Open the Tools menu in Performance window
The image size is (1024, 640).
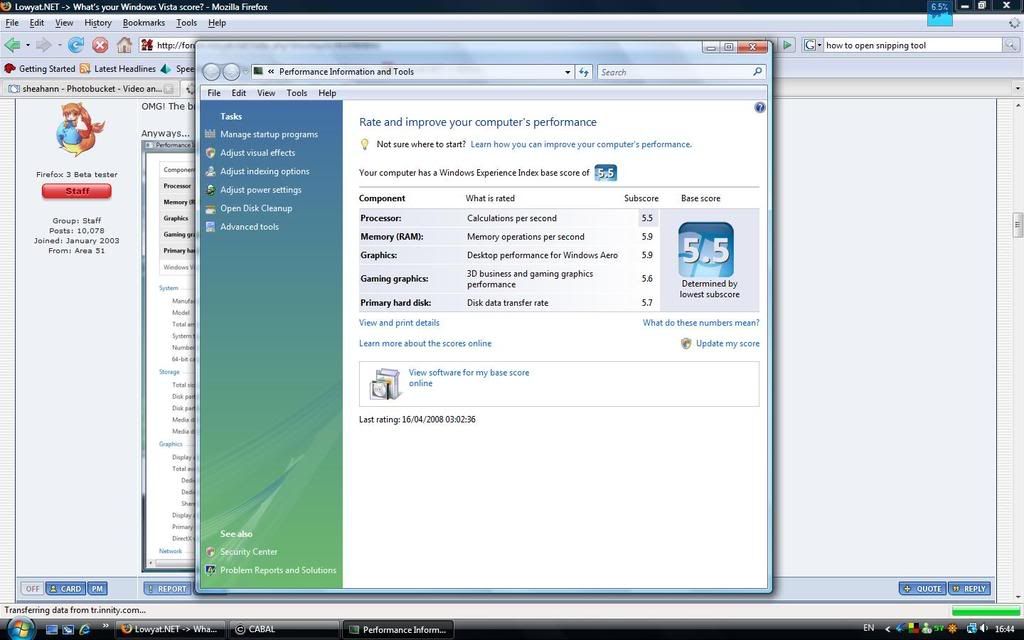(x=297, y=93)
